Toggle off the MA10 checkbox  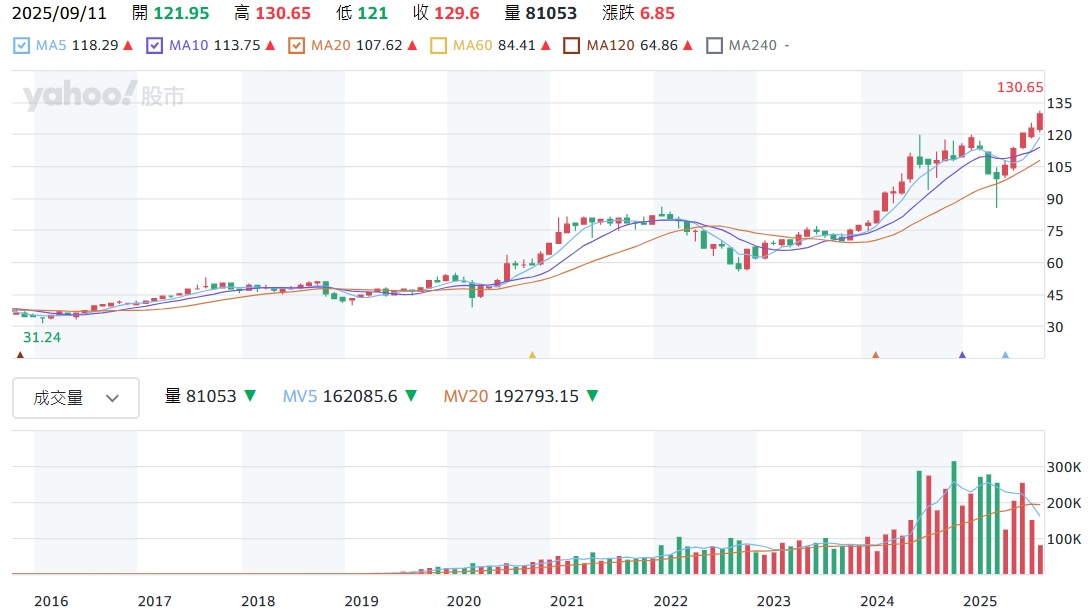point(154,46)
